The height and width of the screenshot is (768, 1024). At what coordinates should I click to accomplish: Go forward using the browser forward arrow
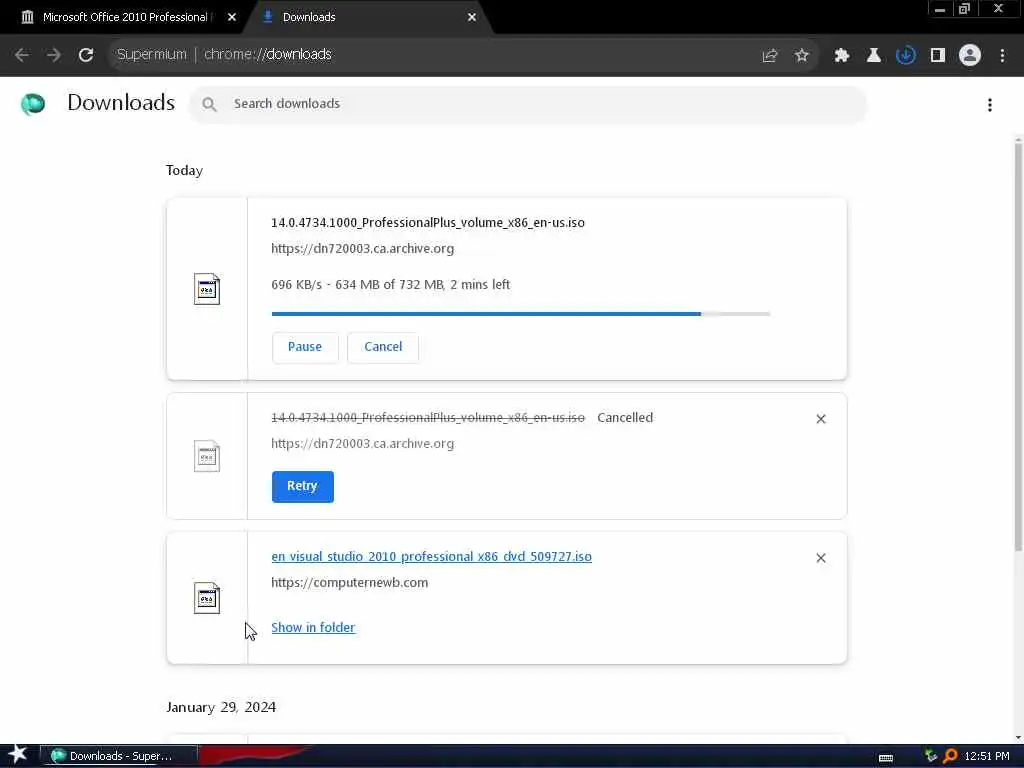(54, 55)
